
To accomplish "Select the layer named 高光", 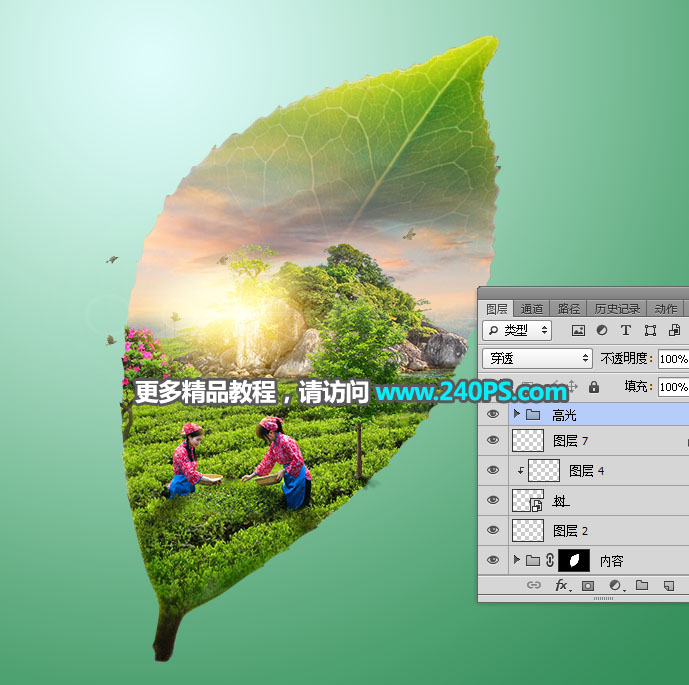I will click(x=564, y=415).
